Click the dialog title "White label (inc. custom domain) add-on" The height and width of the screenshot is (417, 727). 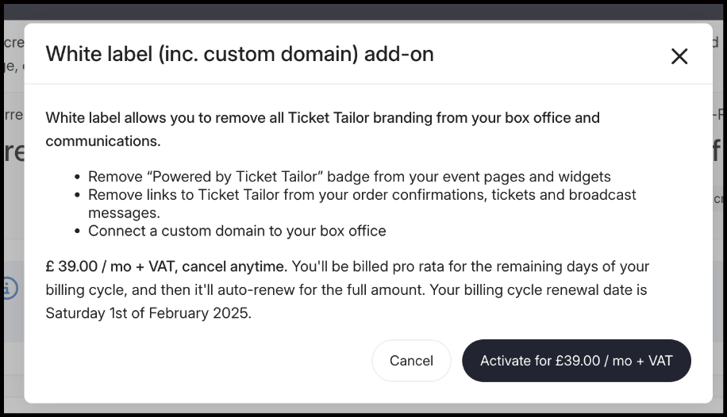(240, 54)
